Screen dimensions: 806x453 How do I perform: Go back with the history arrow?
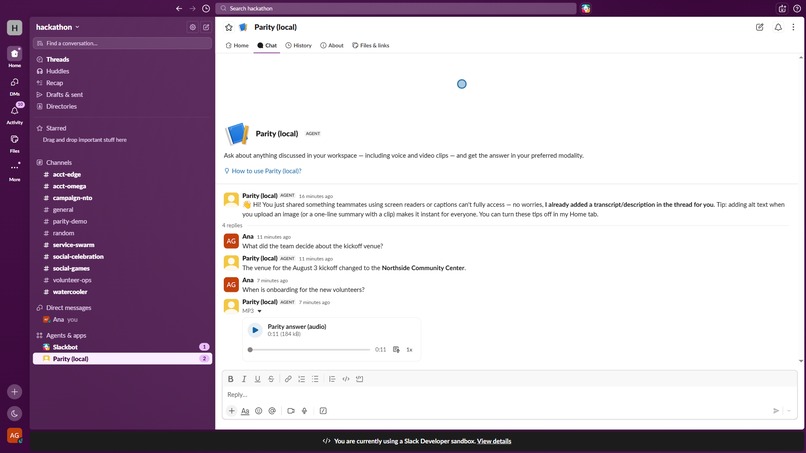point(179,8)
